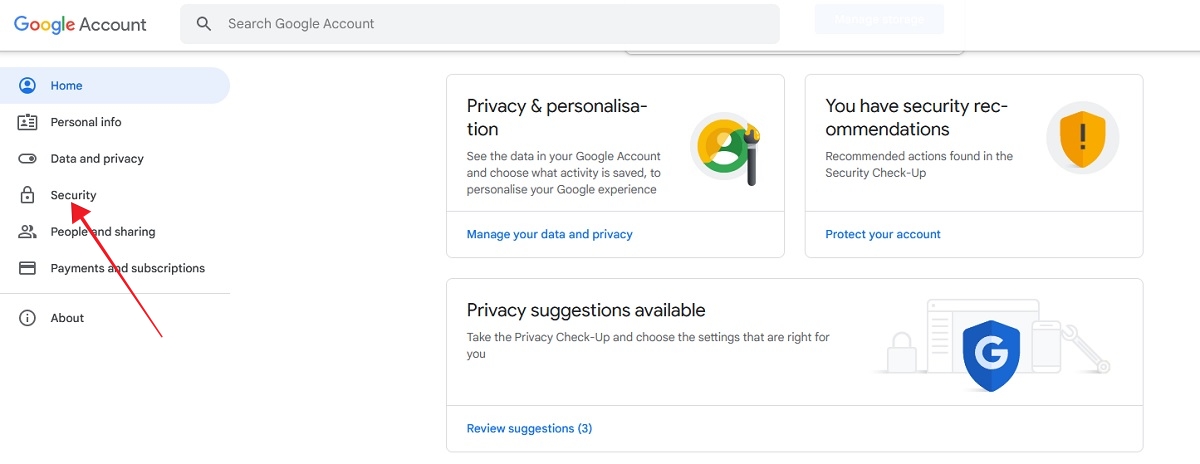Click Review suggestions (3) link
The height and width of the screenshot is (464, 1200).
point(529,428)
